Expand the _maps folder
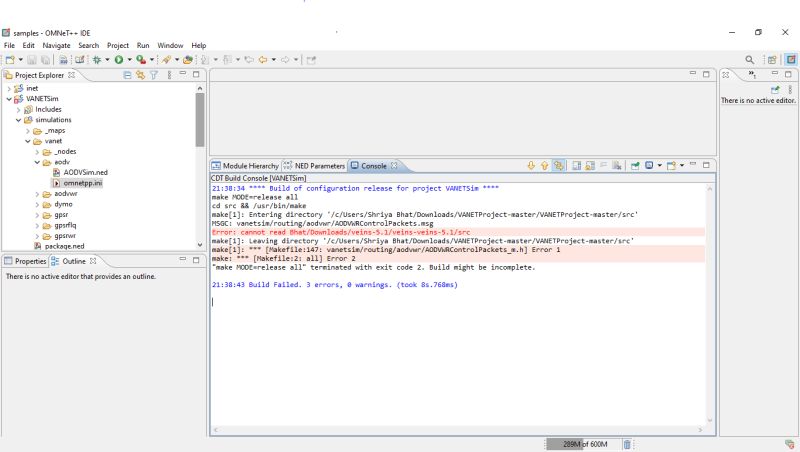Image resolution: width=800 pixels, height=452 pixels. (28, 131)
